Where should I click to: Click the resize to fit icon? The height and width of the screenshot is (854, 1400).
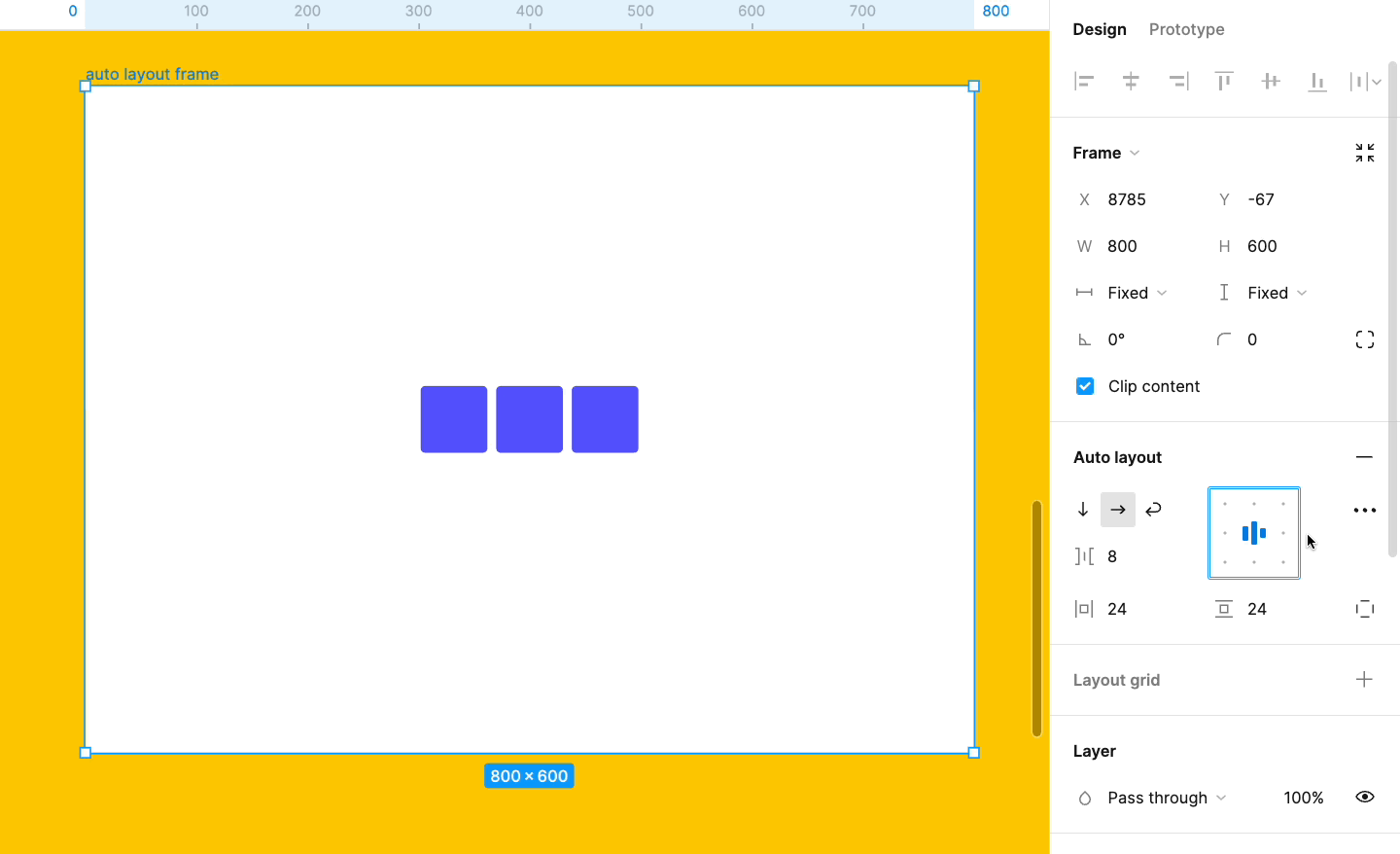pos(1365,153)
